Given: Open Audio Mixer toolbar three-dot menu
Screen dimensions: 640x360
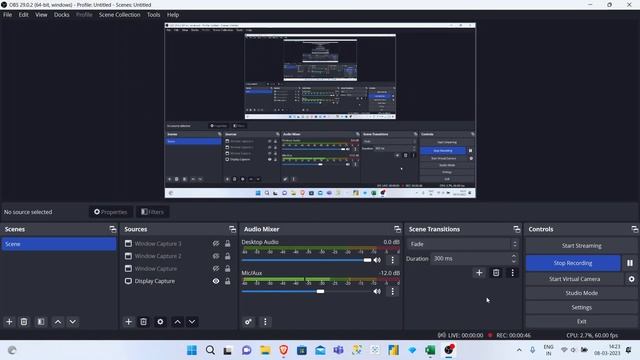Looking at the screenshot, I should pos(265,322).
